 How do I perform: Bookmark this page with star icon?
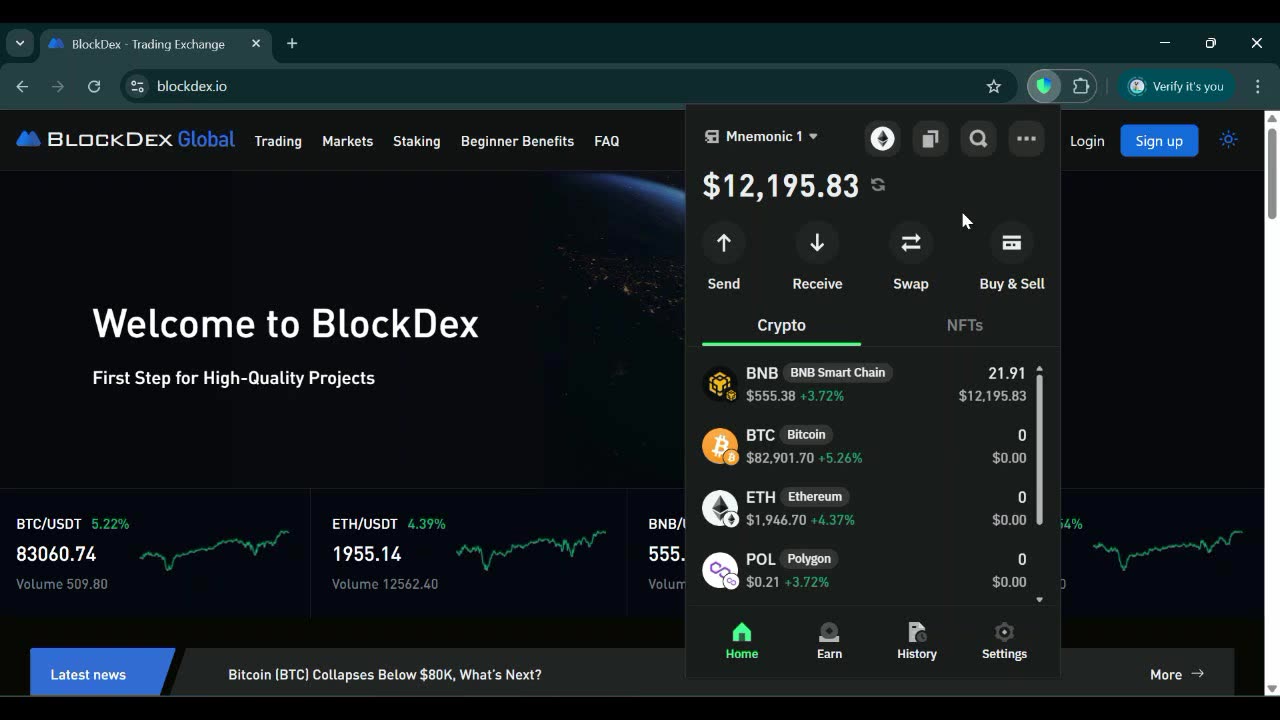click(x=994, y=86)
